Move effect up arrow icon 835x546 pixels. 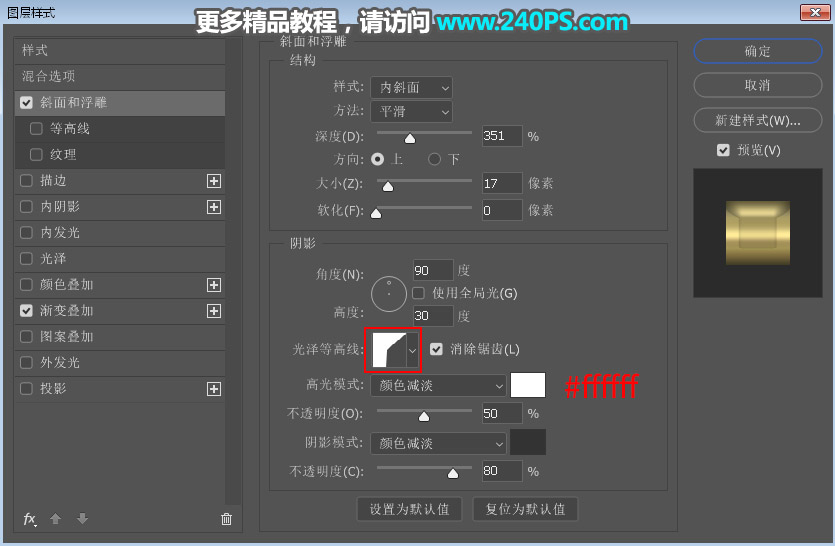[55, 518]
